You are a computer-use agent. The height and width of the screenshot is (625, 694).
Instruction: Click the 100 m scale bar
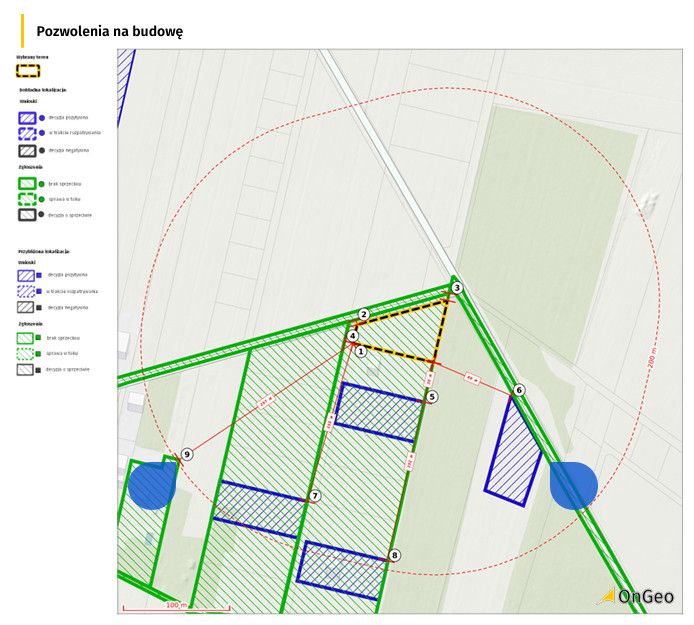point(176,606)
